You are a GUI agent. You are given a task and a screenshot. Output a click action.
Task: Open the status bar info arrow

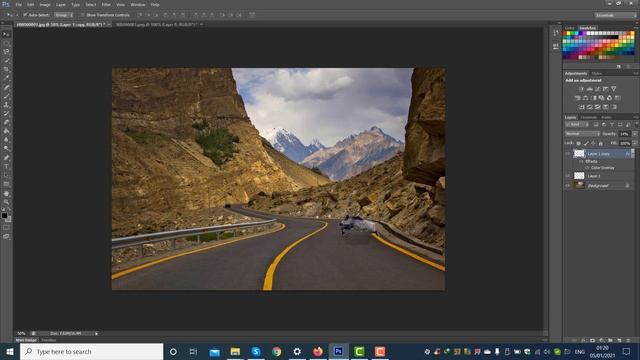point(97,333)
